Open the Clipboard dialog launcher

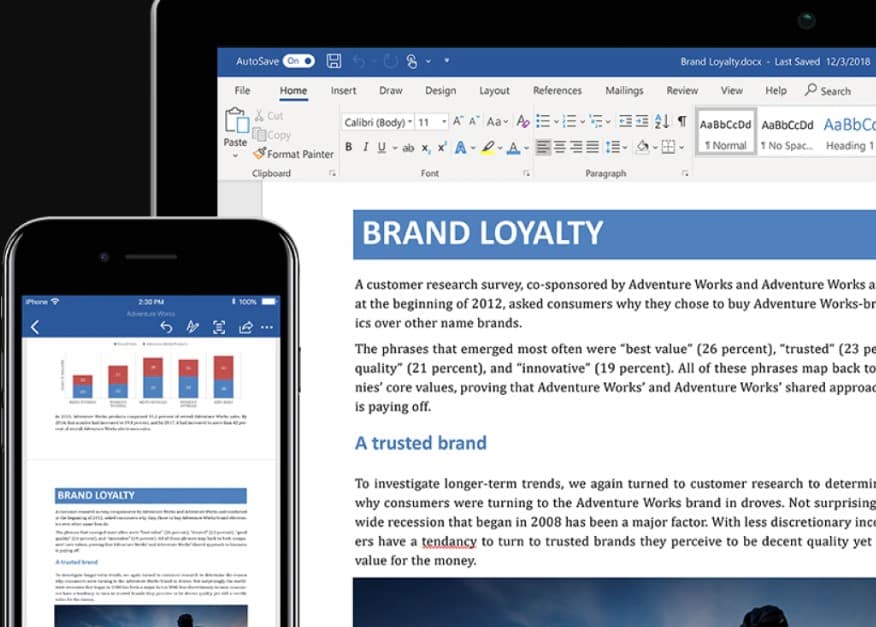(x=332, y=174)
